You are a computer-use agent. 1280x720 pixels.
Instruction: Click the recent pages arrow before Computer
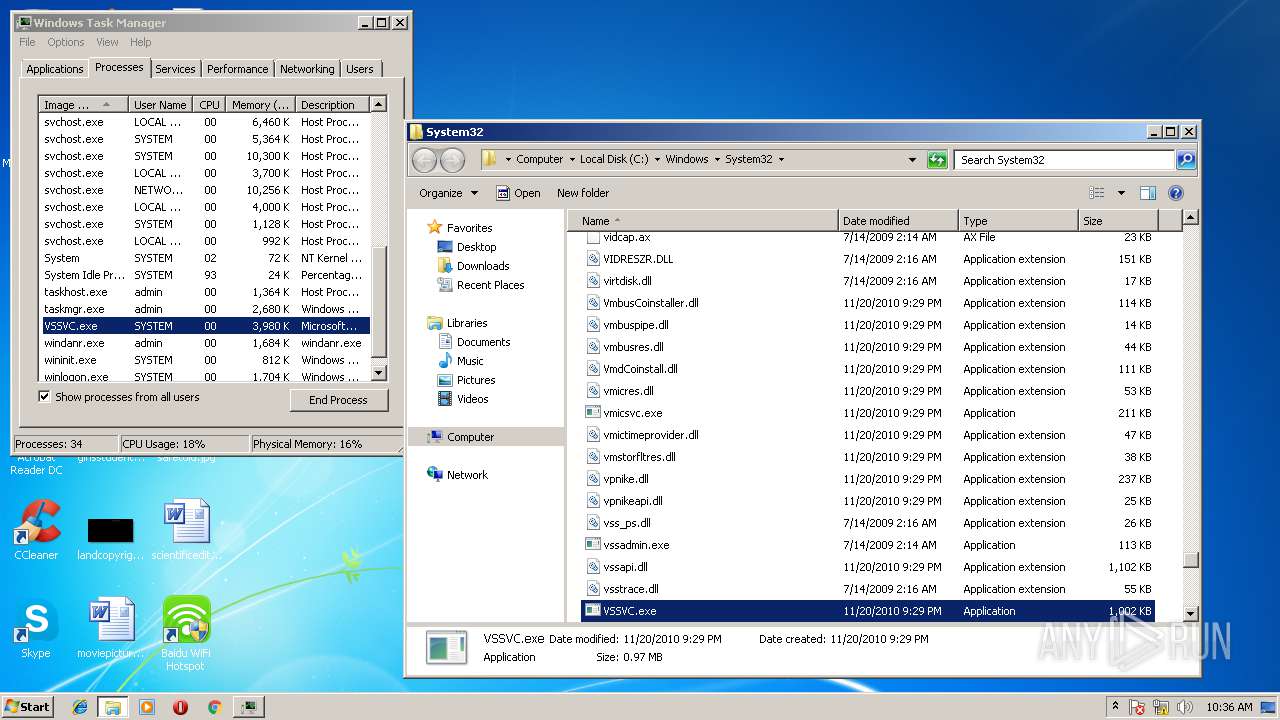(x=508, y=160)
